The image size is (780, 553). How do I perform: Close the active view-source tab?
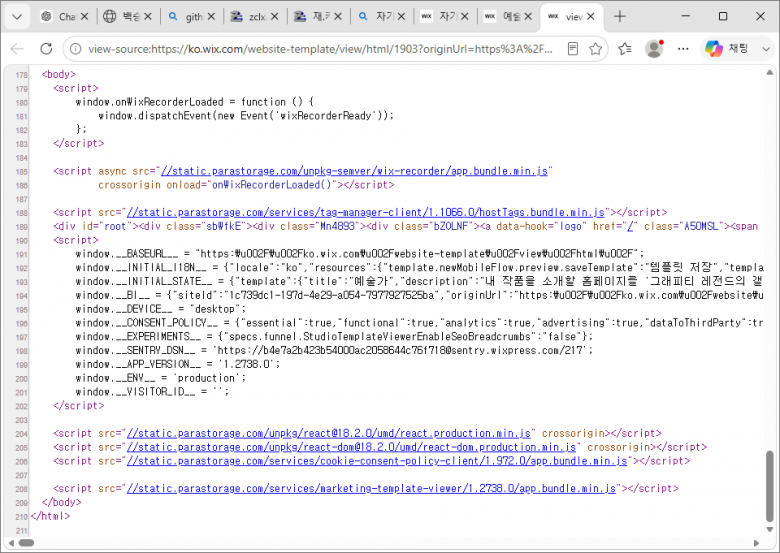click(x=590, y=17)
